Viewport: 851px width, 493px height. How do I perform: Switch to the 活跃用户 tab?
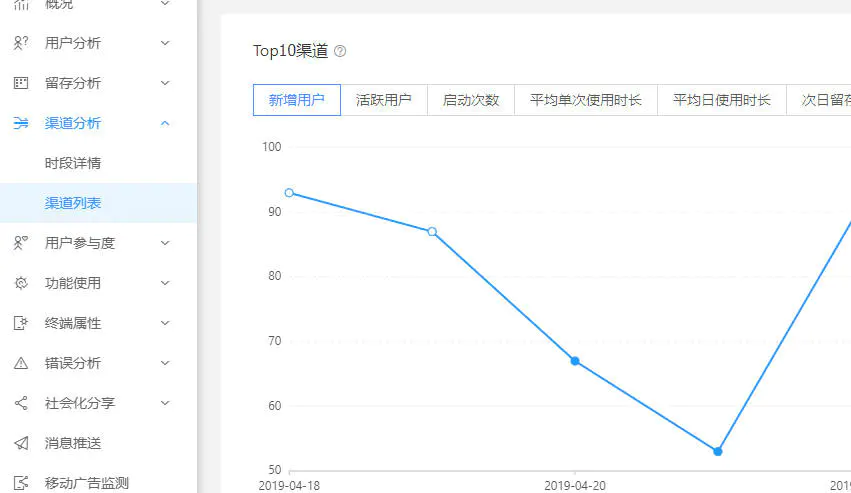[x=384, y=100]
